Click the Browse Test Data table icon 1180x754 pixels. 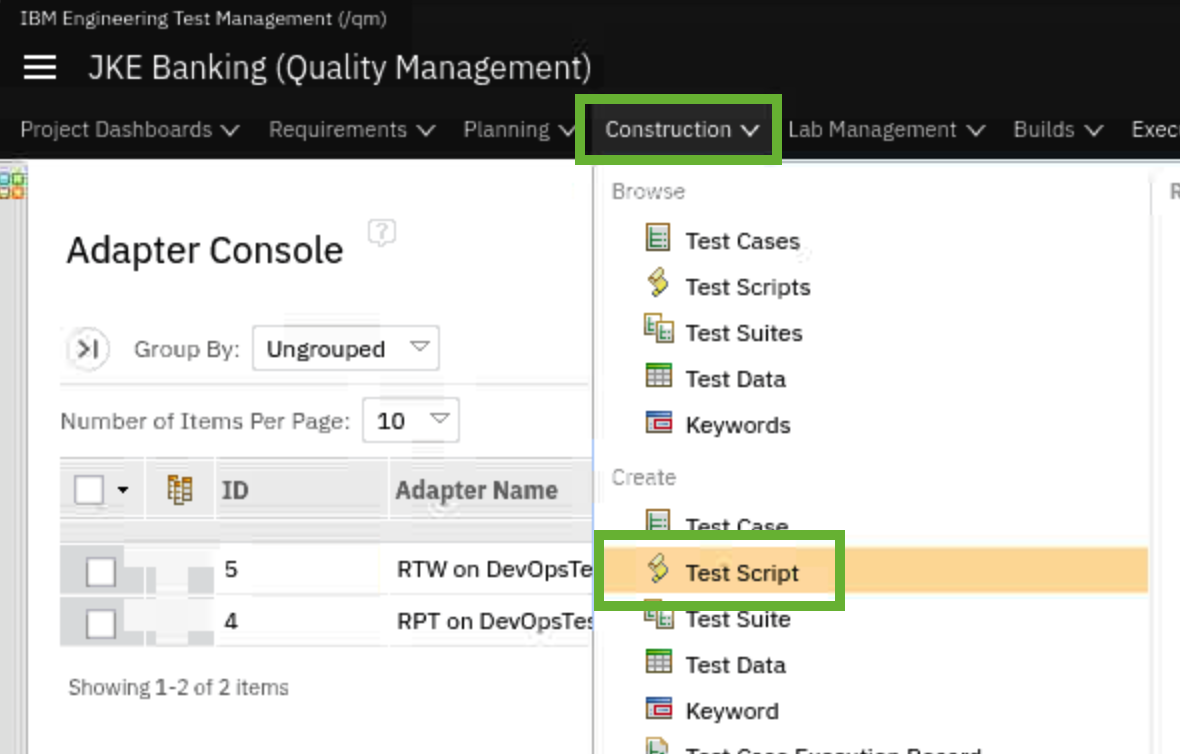point(658,377)
